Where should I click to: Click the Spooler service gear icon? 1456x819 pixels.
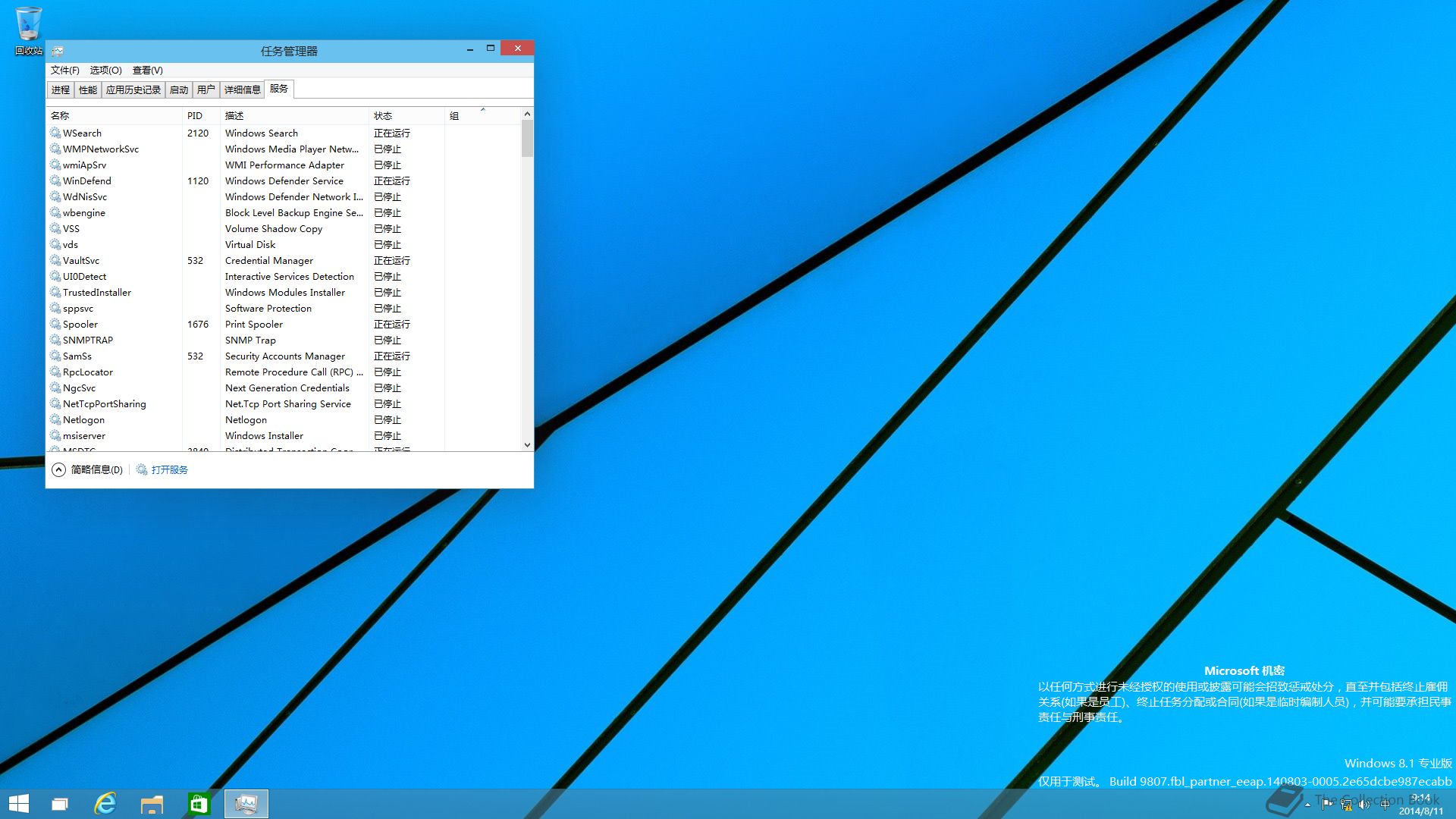click(55, 324)
